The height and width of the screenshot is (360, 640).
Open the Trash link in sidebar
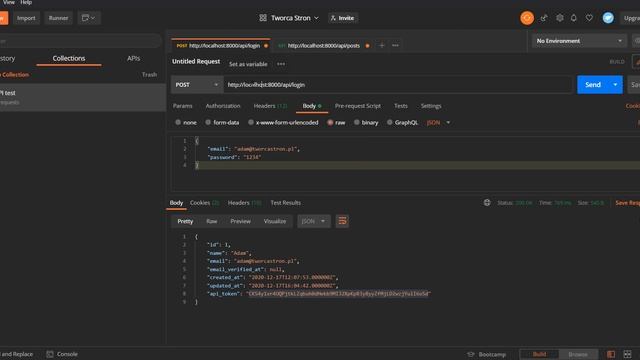[149, 75]
